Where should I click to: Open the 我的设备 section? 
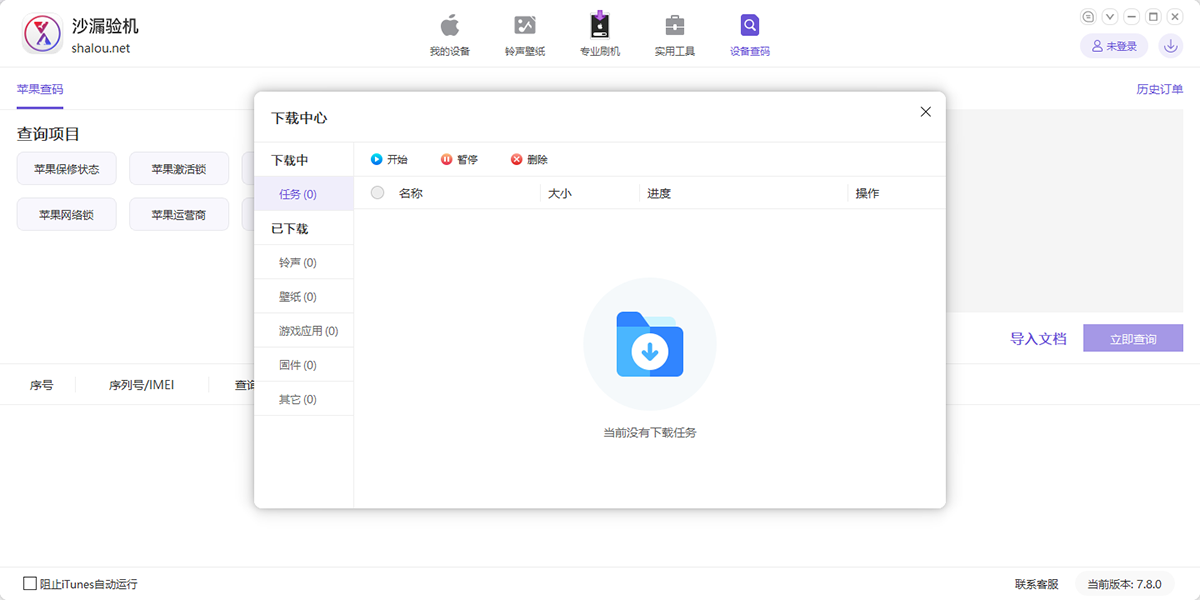click(x=449, y=36)
